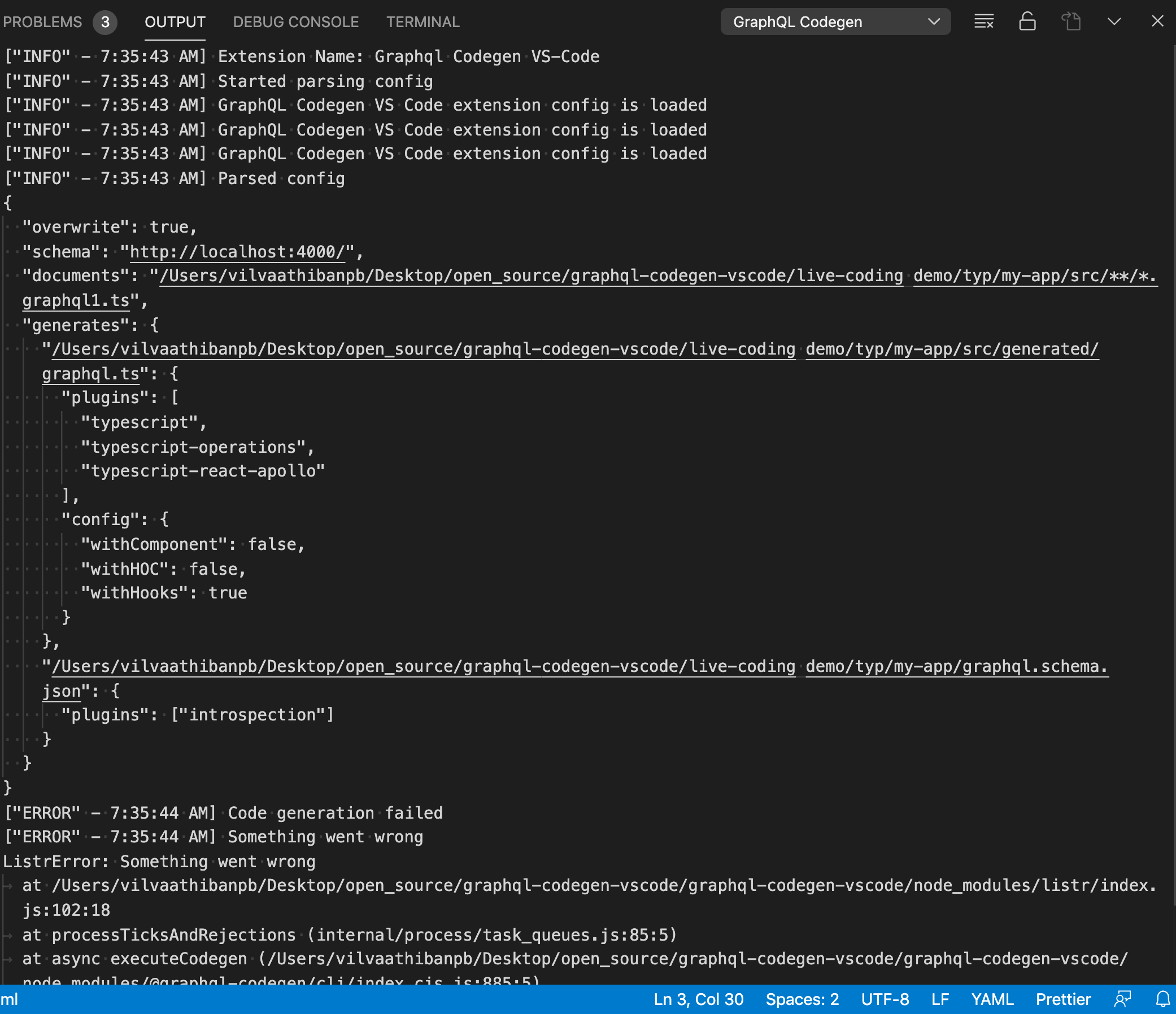Viewport: 1176px width, 1014px height.
Task: Open the Terminal tab
Action: [x=423, y=22]
